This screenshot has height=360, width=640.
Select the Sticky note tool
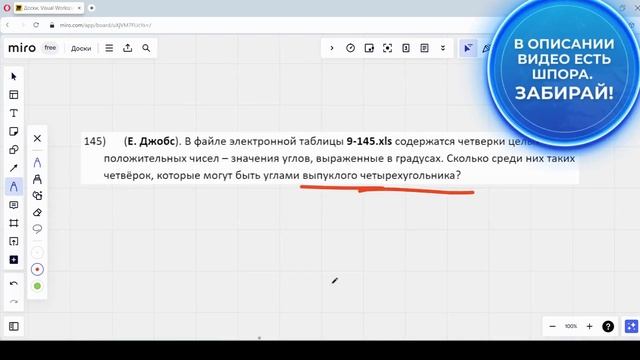pos(13,131)
